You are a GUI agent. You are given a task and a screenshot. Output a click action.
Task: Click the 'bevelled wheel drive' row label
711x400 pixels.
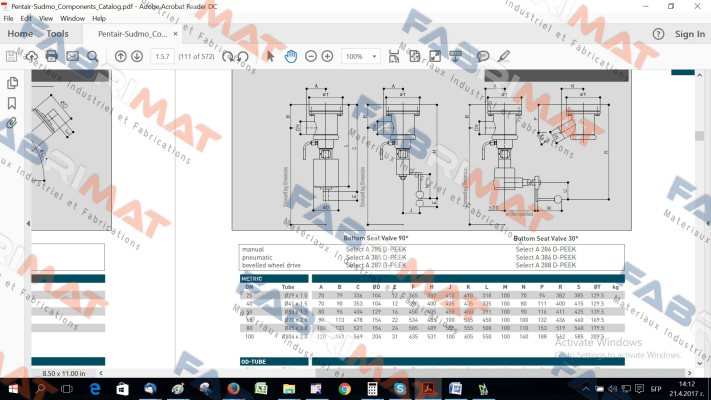coord(271,265)
